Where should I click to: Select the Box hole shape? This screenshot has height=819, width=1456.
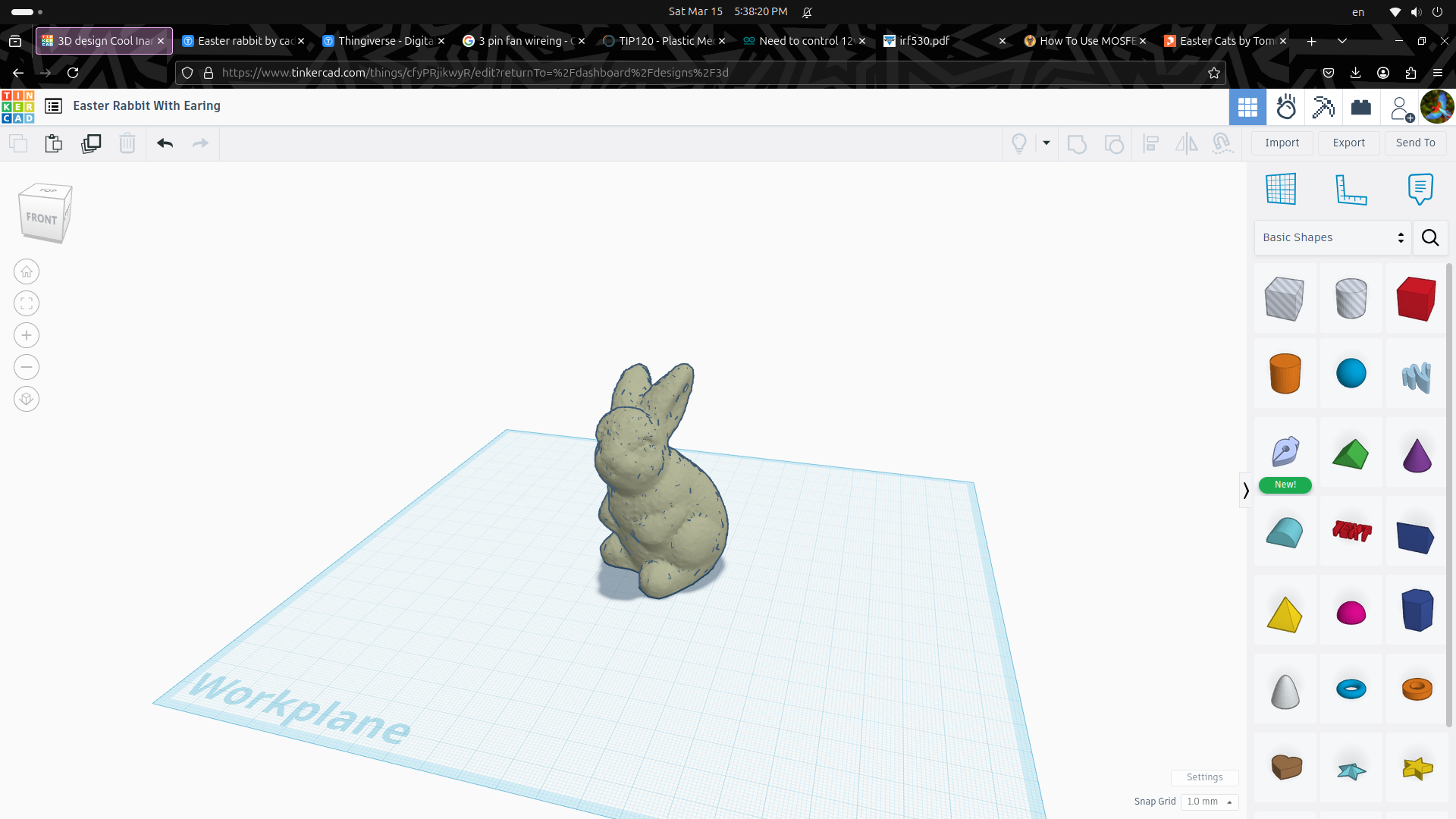point(1284,299)
